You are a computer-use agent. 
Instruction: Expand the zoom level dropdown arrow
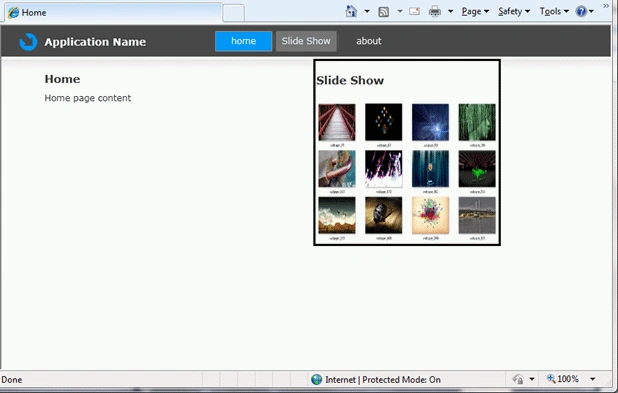(x=592, y=379)
